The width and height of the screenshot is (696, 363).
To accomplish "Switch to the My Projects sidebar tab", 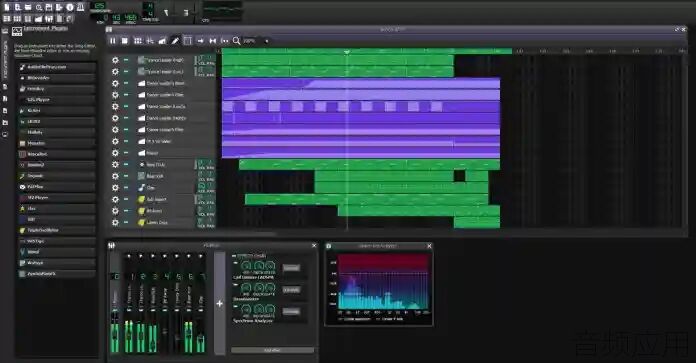I will [x=5, y=87].
